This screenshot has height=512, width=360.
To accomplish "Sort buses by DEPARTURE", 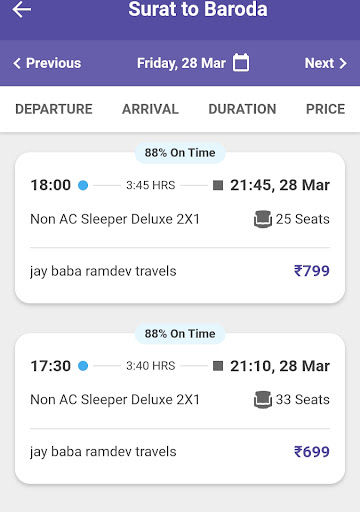I will point(54,109).
